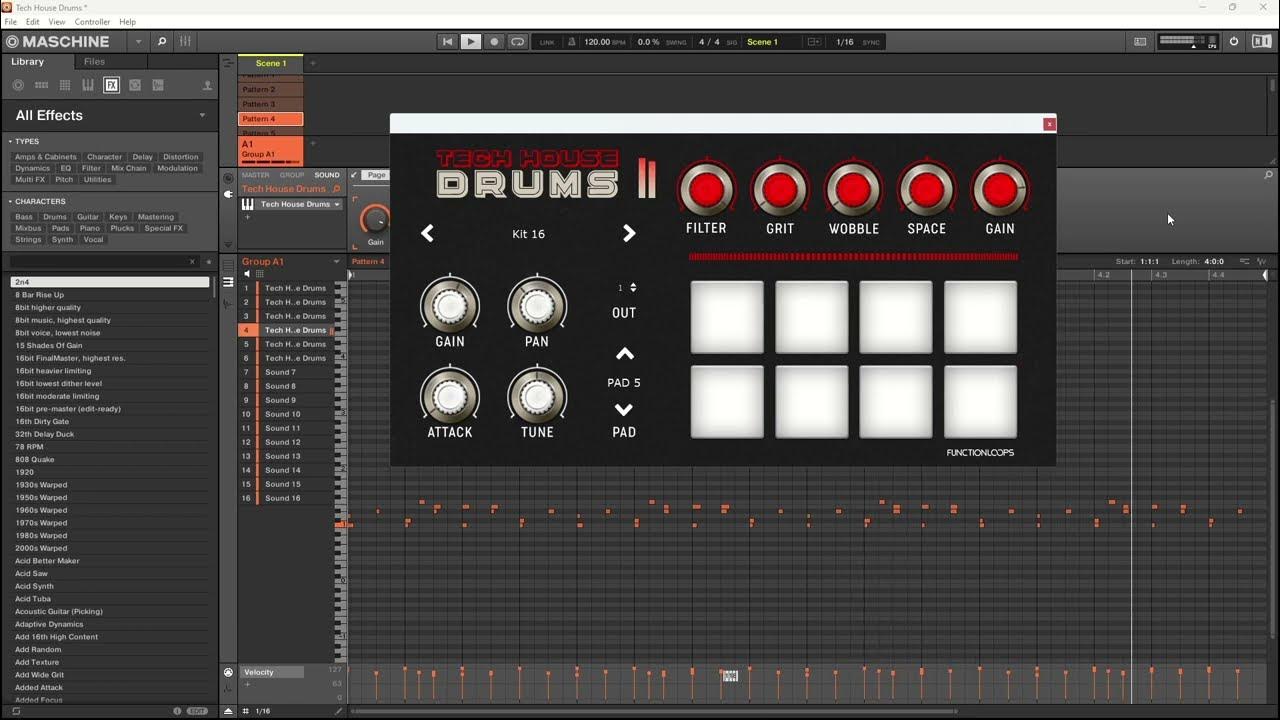Click the NI logo icon
The width and height of the screenshot is (1280, 720).
pos(1262,42)
